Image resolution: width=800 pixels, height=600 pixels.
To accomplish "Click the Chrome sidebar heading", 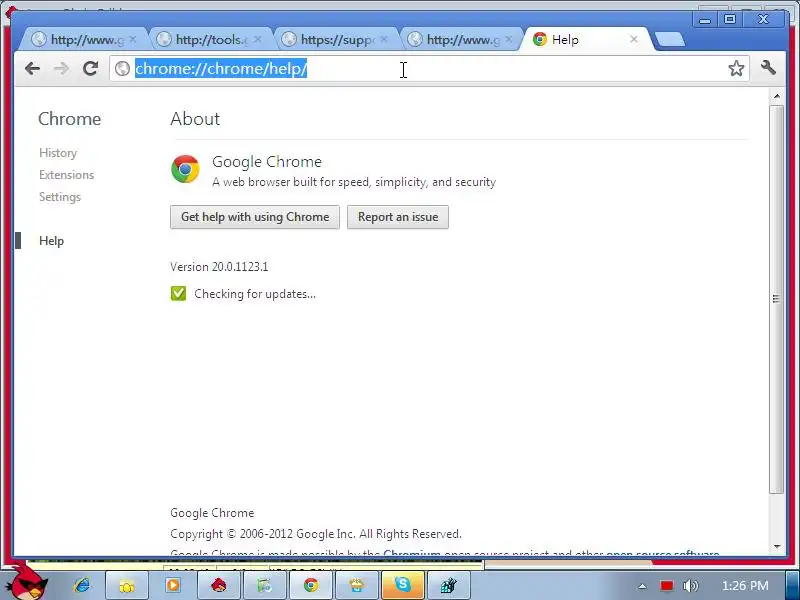I will (x=69, y=119).
